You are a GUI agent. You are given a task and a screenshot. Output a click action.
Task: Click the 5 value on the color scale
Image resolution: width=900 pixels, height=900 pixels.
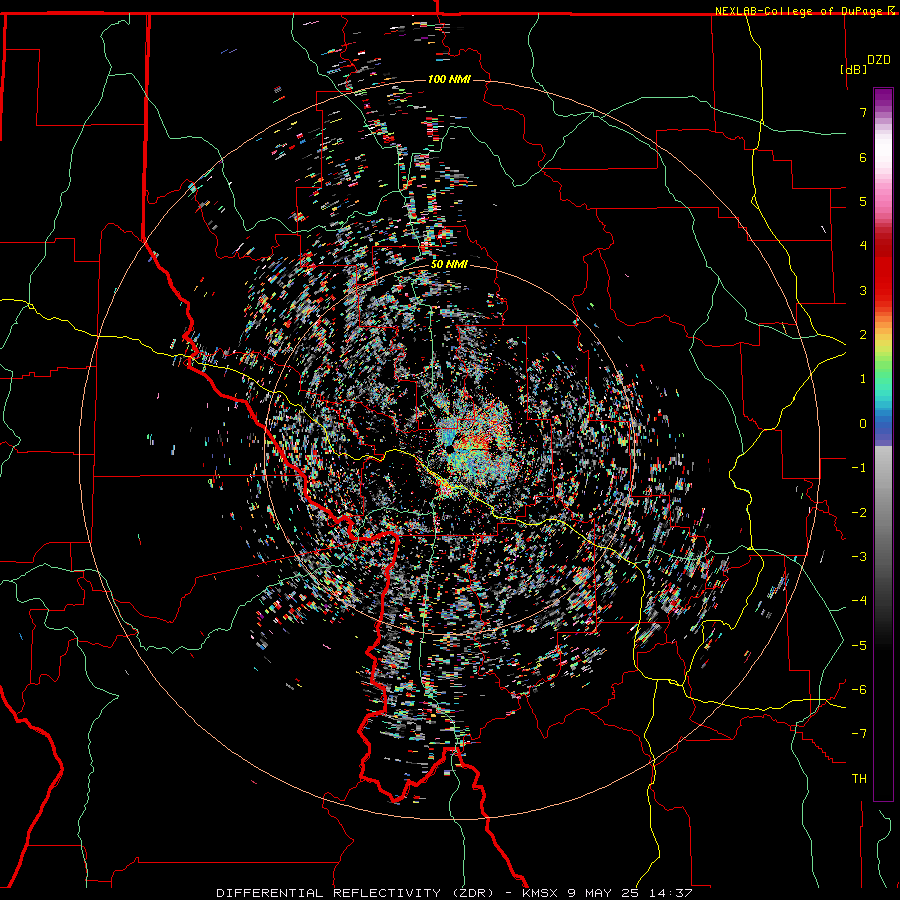pyautogui.click(x=863, y=201)
